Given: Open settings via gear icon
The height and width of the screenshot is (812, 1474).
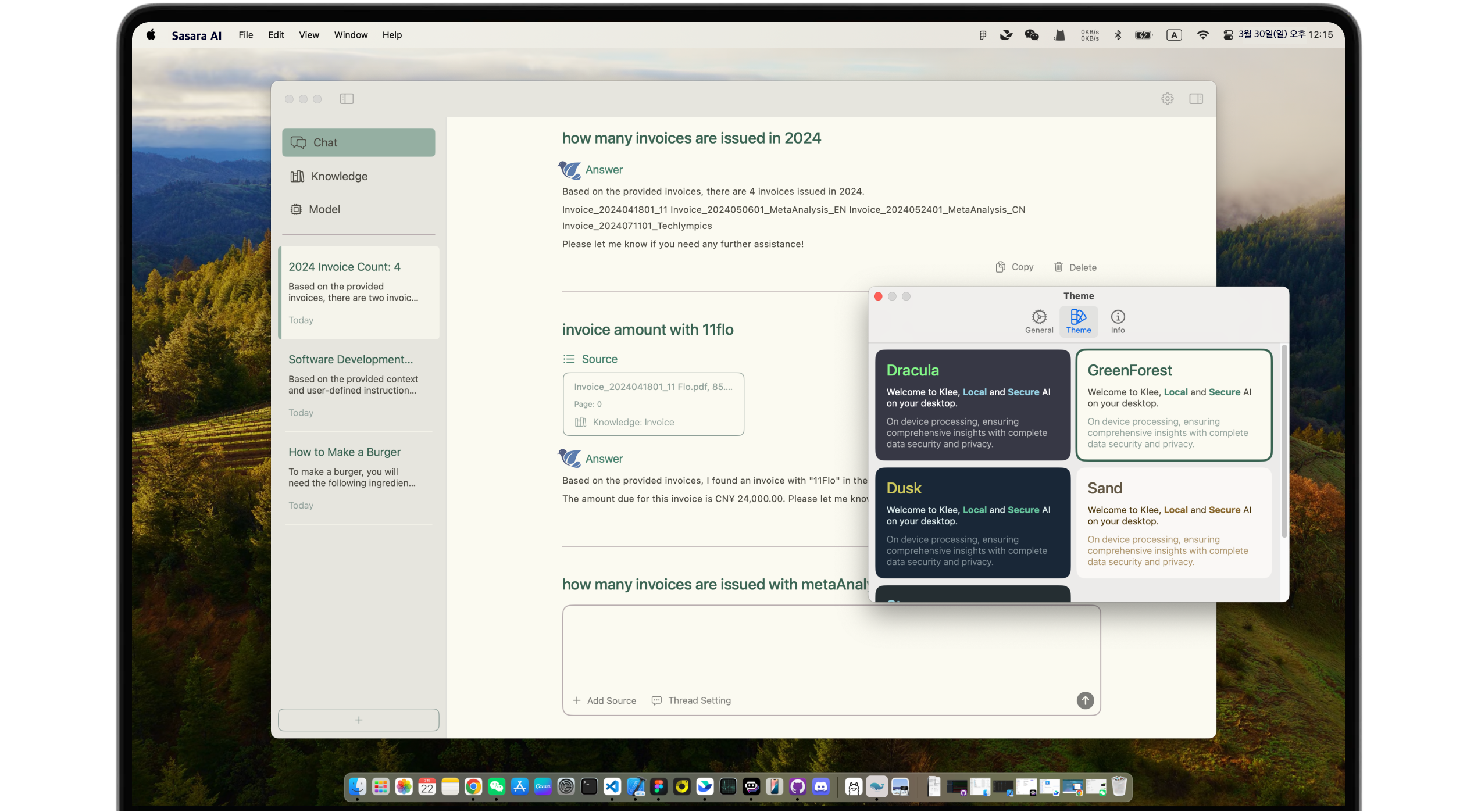Looking at the screenshot, I should pyautogui.click(x=1167, y=99).
